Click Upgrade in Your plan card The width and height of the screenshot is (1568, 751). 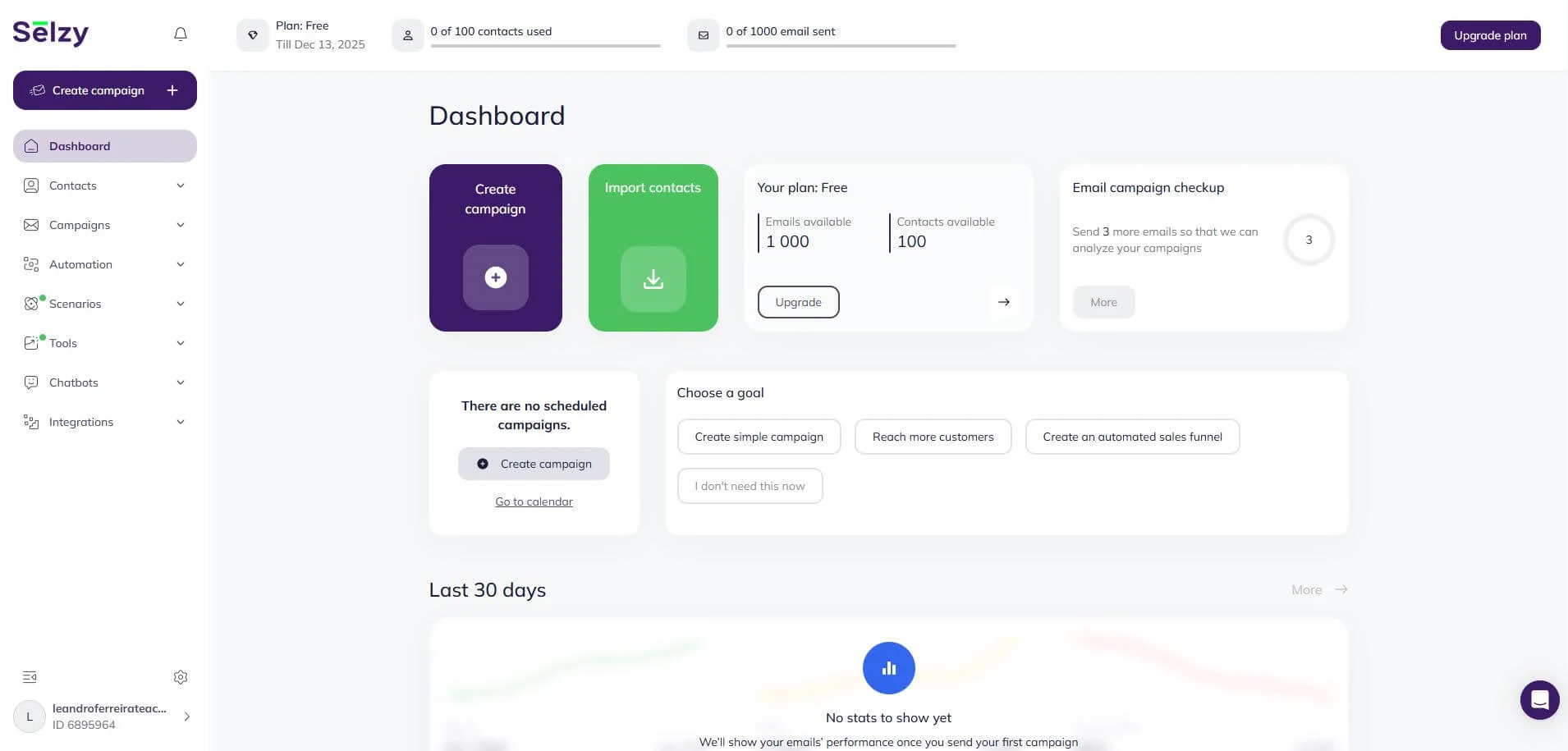click(x=798, y=302)
